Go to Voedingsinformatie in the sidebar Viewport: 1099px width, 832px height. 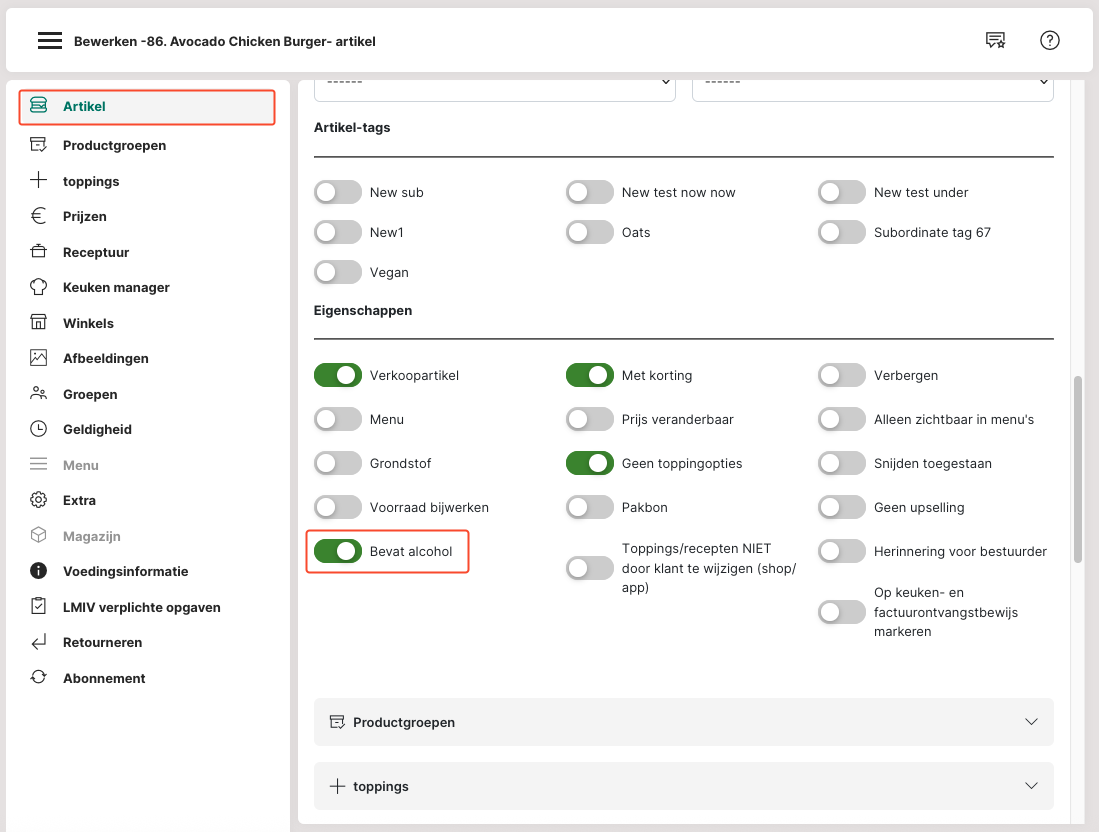(125, 571)
